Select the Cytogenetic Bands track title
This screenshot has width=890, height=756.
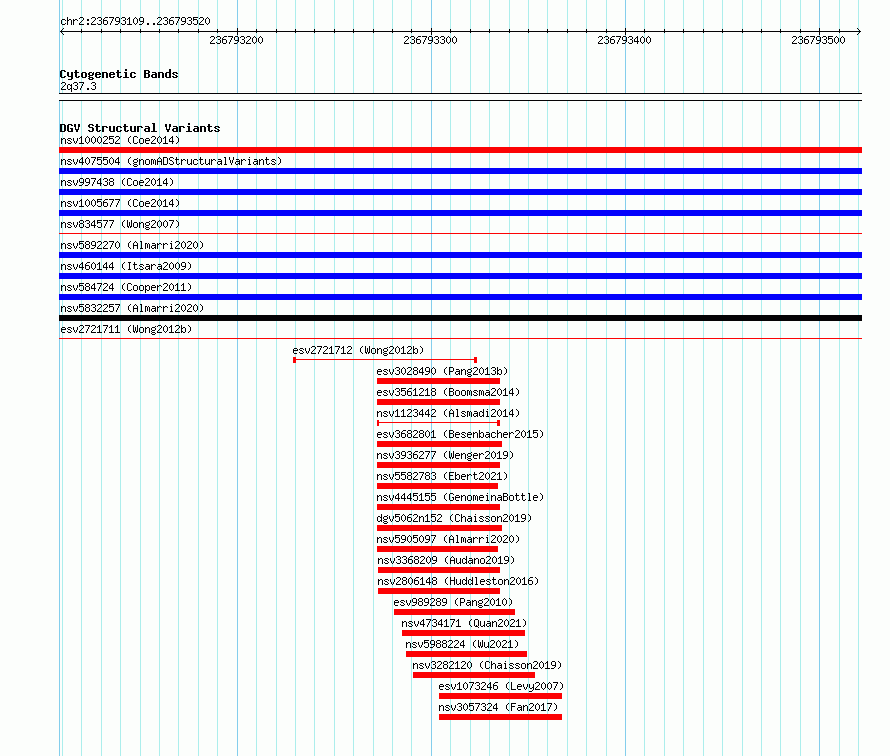coord(119,74)
